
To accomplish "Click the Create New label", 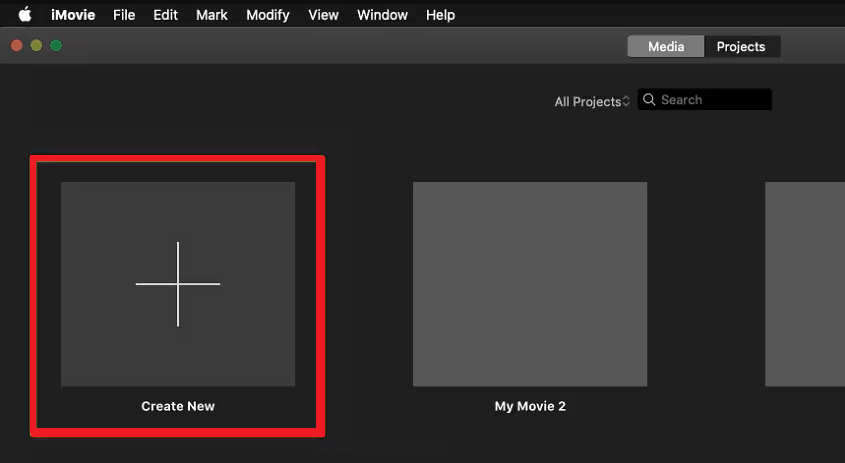I will pyautogui.click(x=178, y=406).
